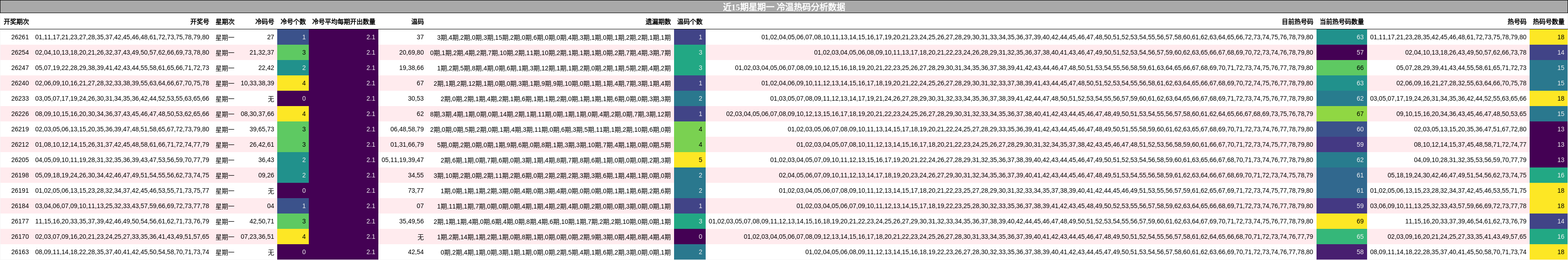Click the 遗漏期数 column header
Image resolution: width=1568 pixels, height=260 pixels.
(x=658, y=21)
